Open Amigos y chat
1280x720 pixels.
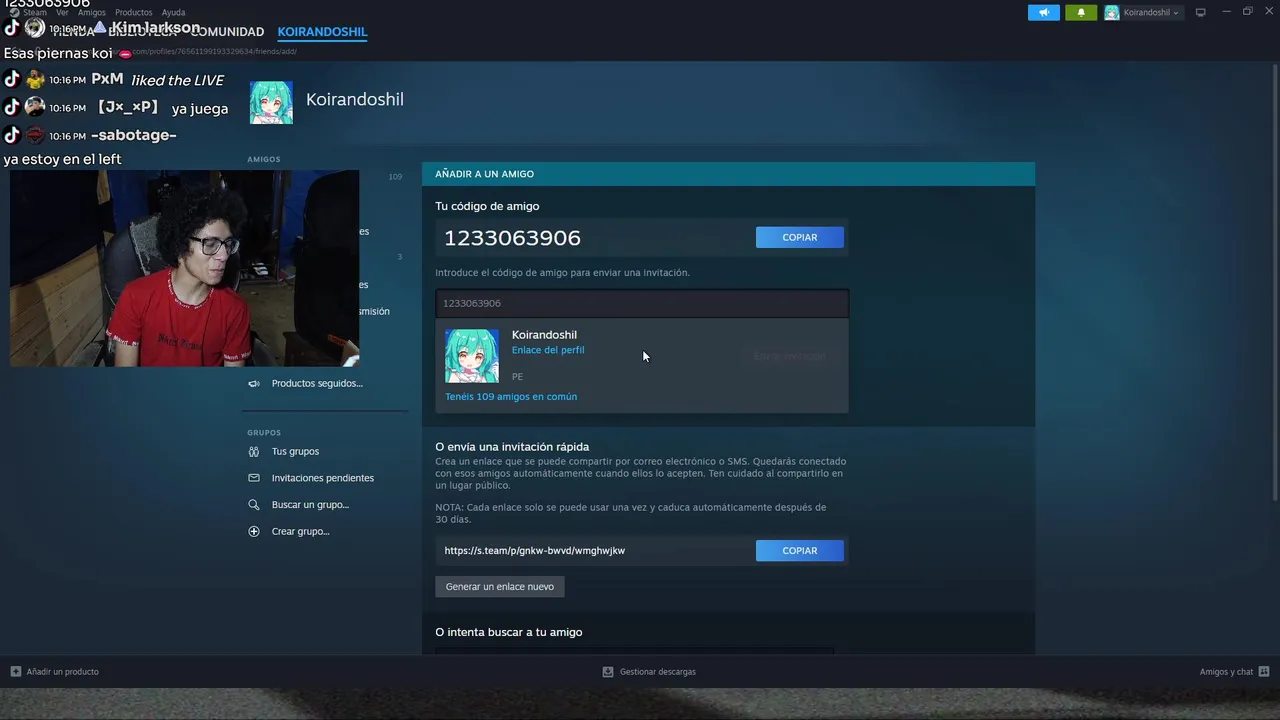[1234, 672]
